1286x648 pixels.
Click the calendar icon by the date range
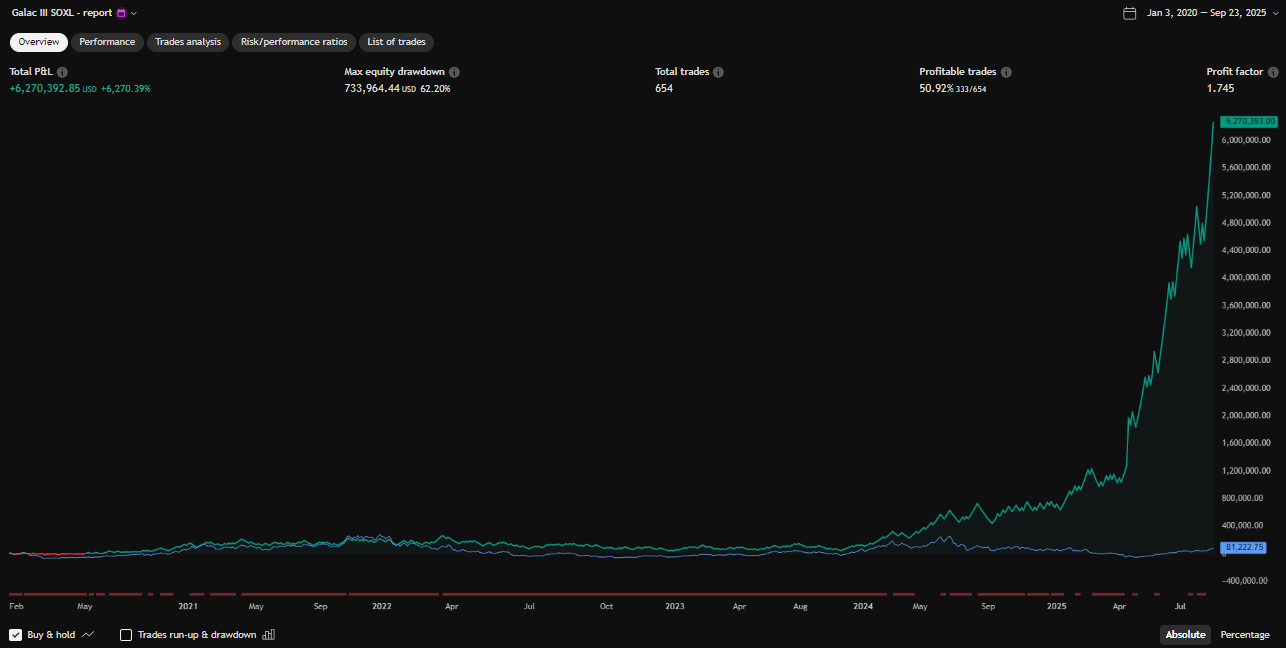[x=1130, y=13]
